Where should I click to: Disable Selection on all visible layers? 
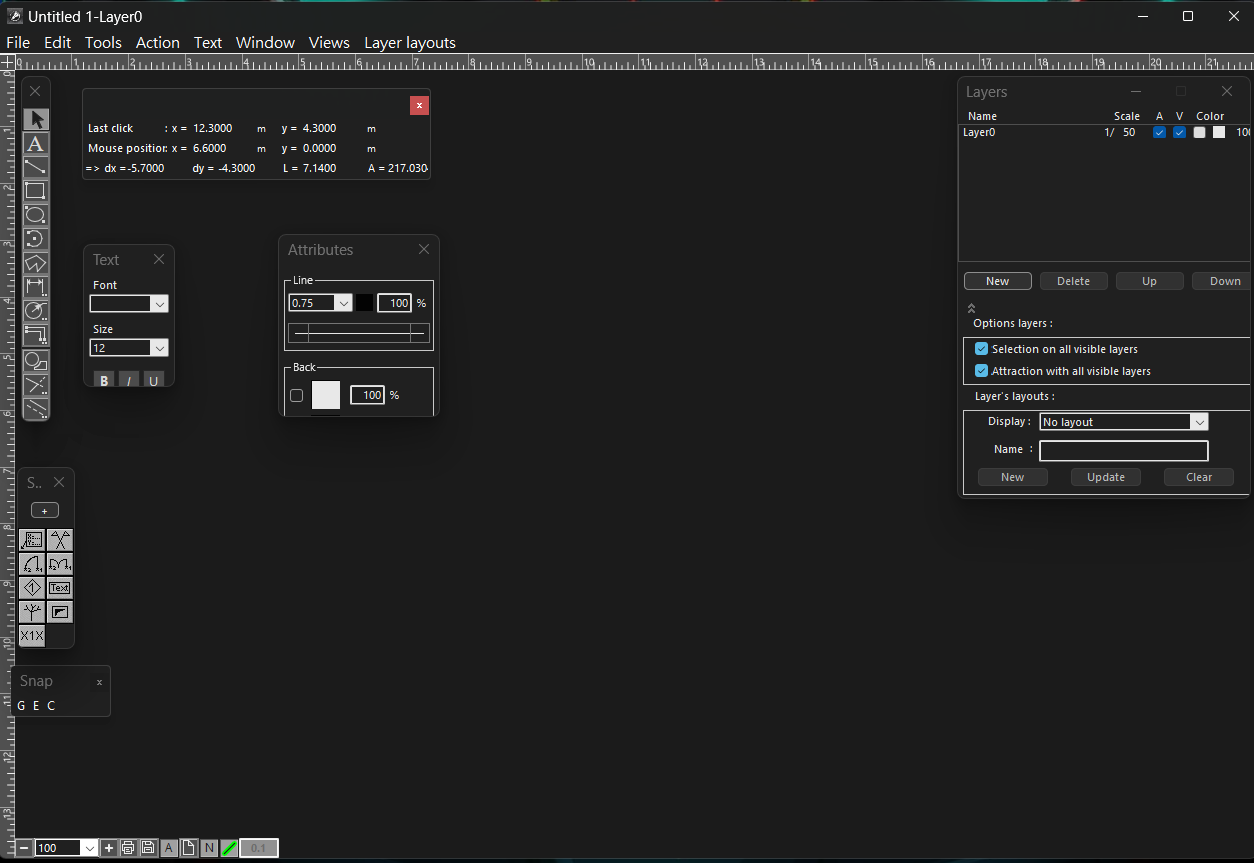[981, 349]
